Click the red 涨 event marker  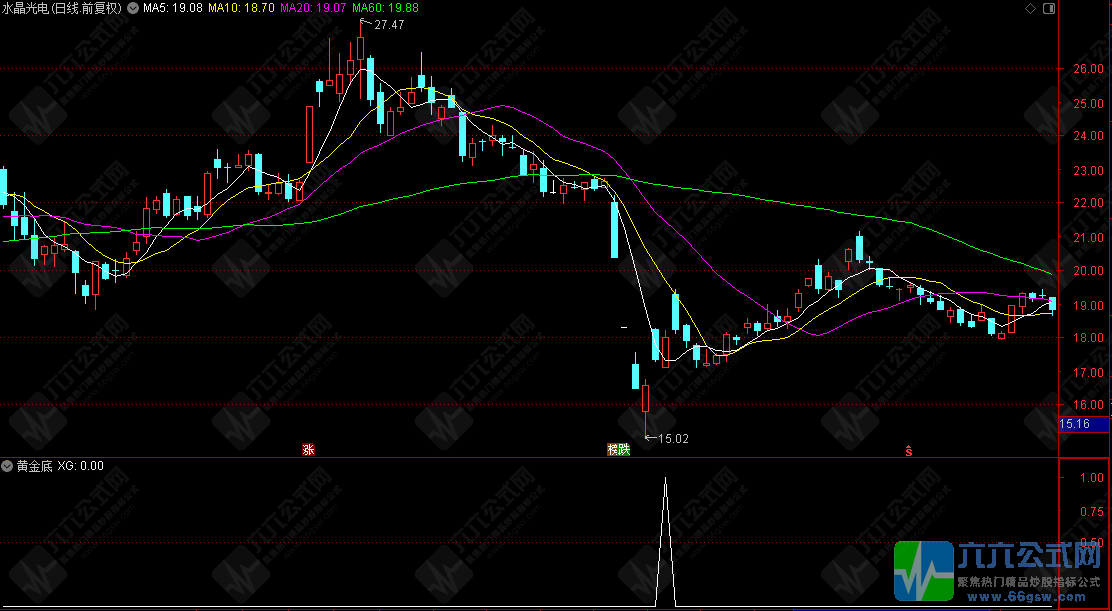click(308, 449)
